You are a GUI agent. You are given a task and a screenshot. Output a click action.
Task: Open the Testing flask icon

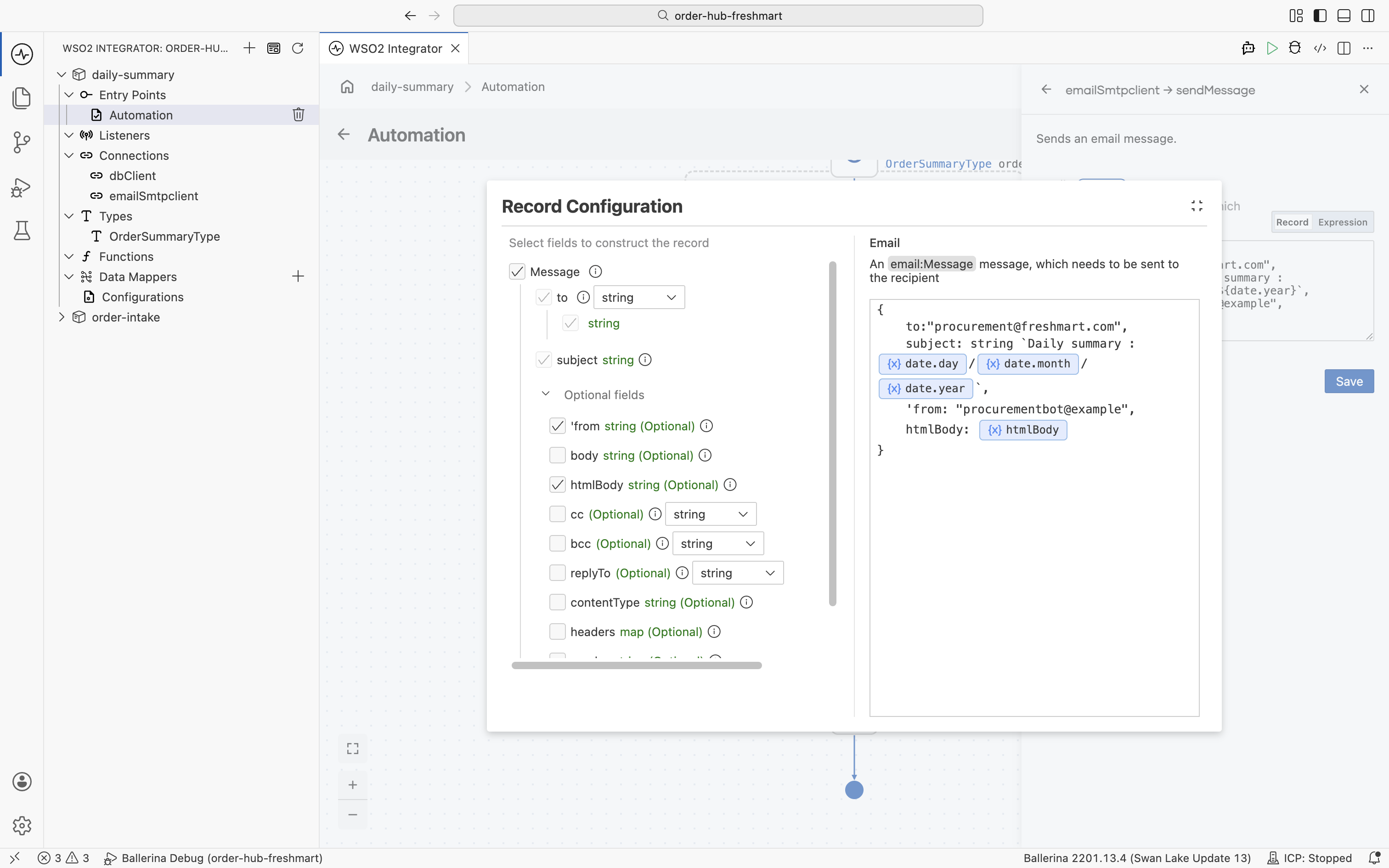[x=22, y=231]
